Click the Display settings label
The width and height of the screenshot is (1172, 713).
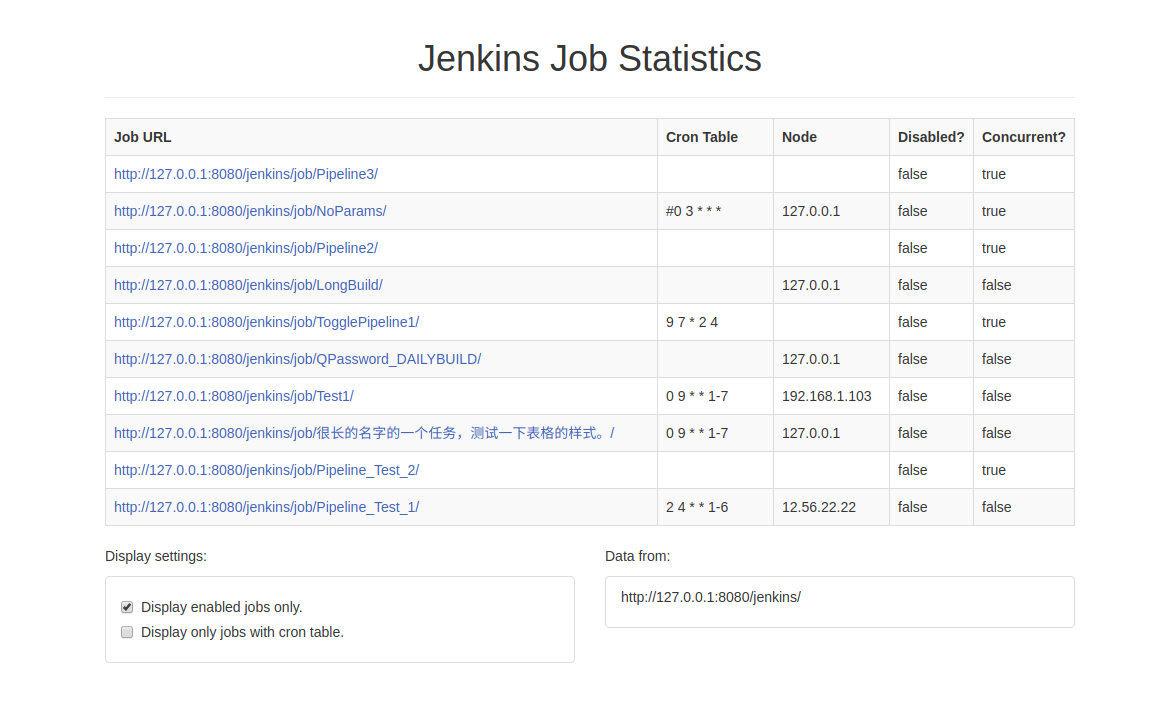pyautogui.click(x=155, y=556)
